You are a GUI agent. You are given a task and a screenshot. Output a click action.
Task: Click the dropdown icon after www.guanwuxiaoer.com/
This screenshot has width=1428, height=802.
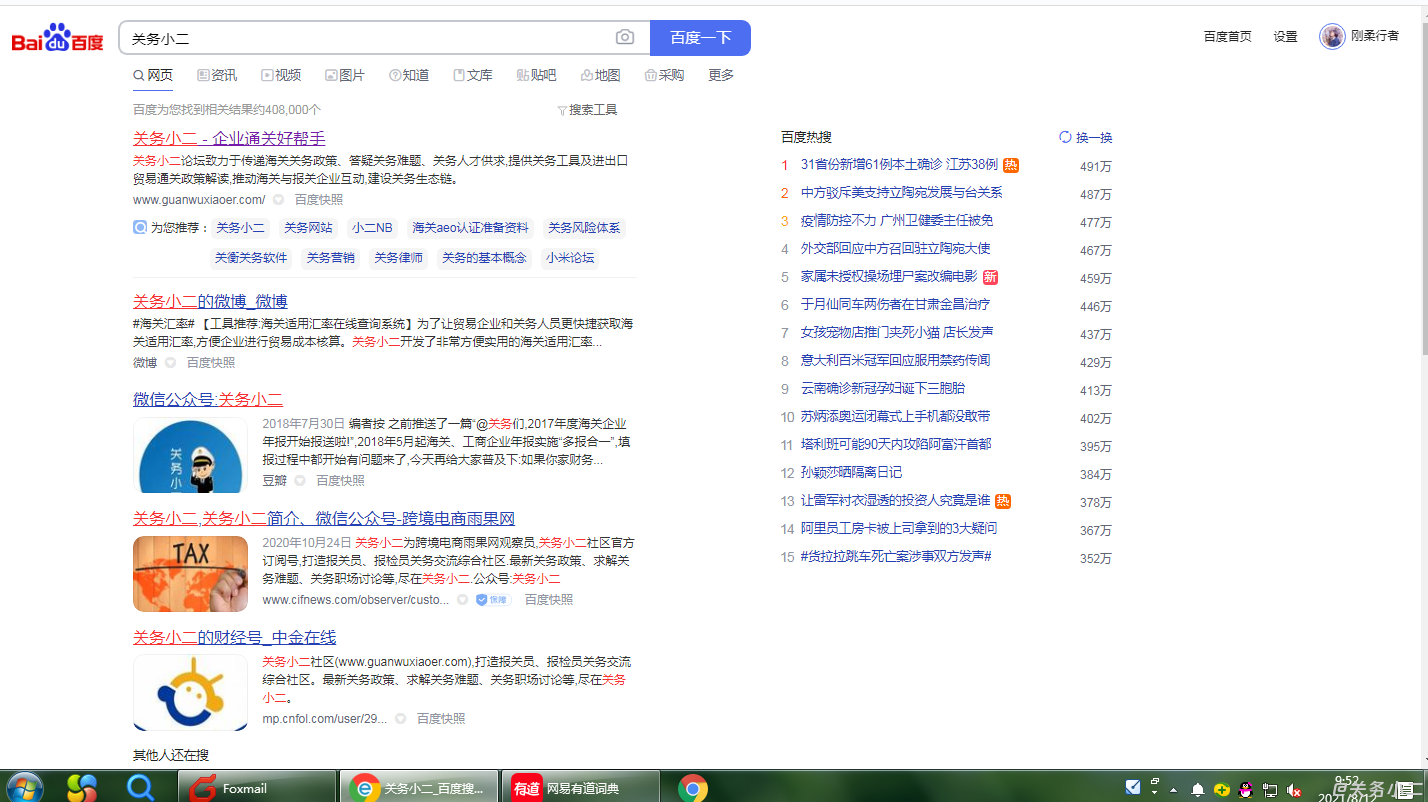(x=278, y=200)
